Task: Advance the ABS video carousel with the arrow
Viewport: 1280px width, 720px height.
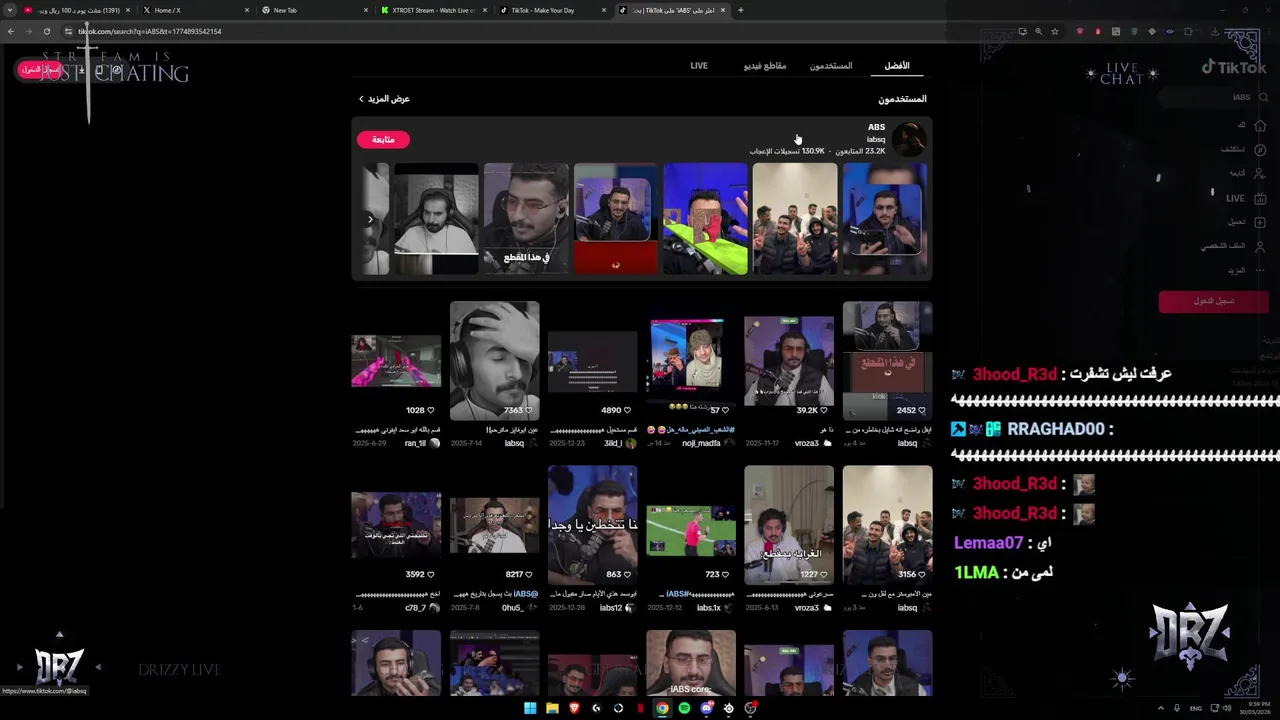Action: point(370,219)
